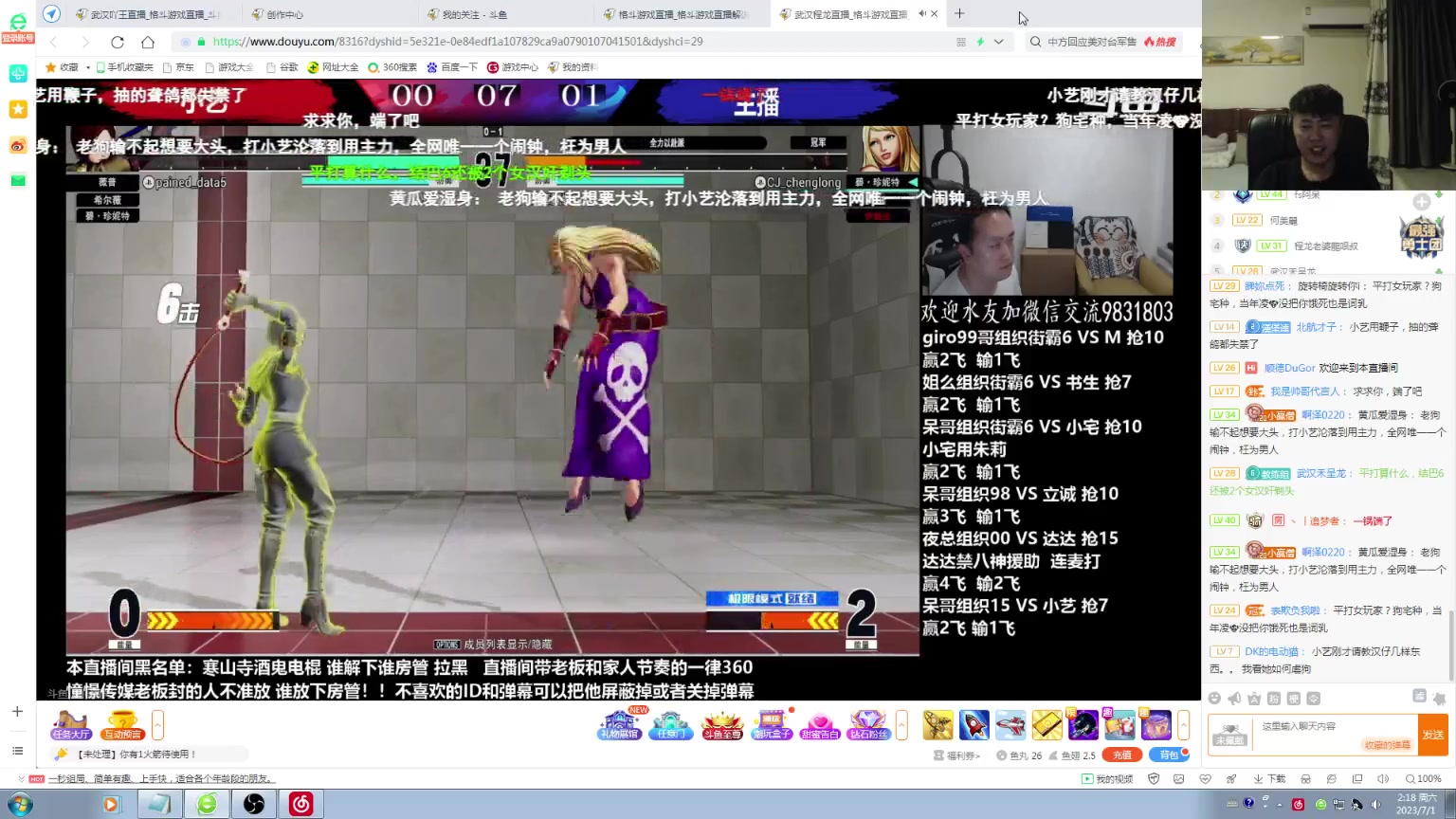Switch to 格斗游戏直播 tab
Screen dimensions: 1456x819
683,14
